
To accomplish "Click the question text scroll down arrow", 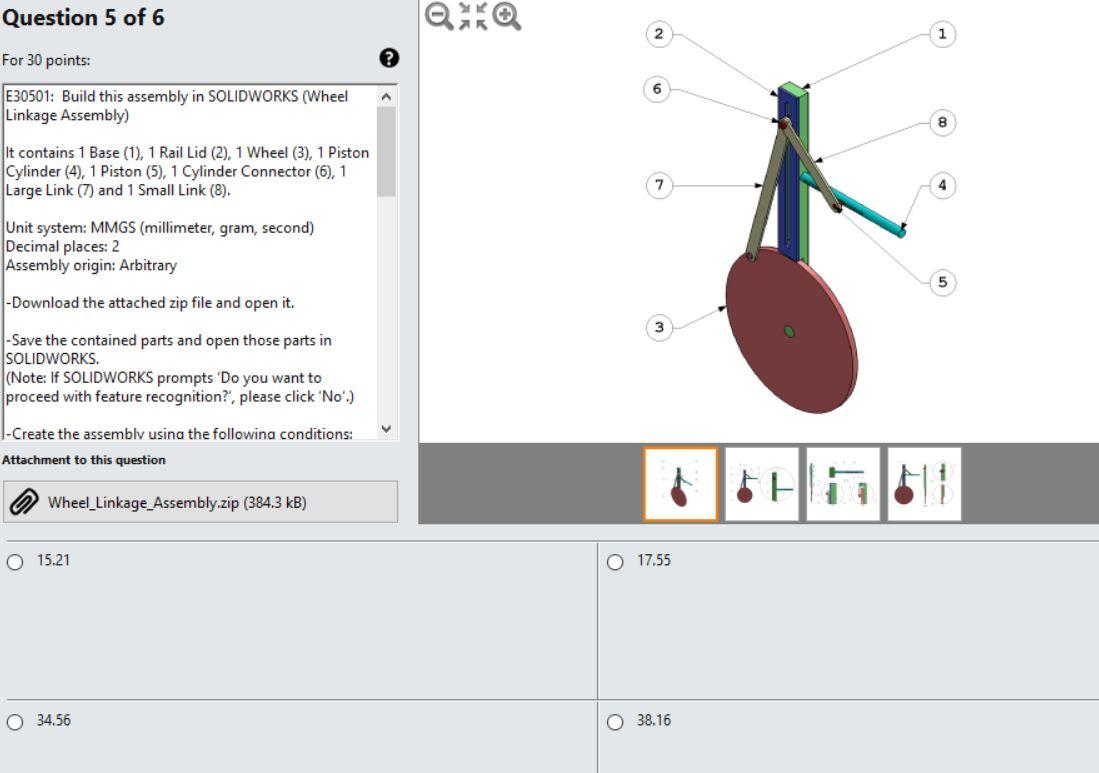I will [386, 428].
